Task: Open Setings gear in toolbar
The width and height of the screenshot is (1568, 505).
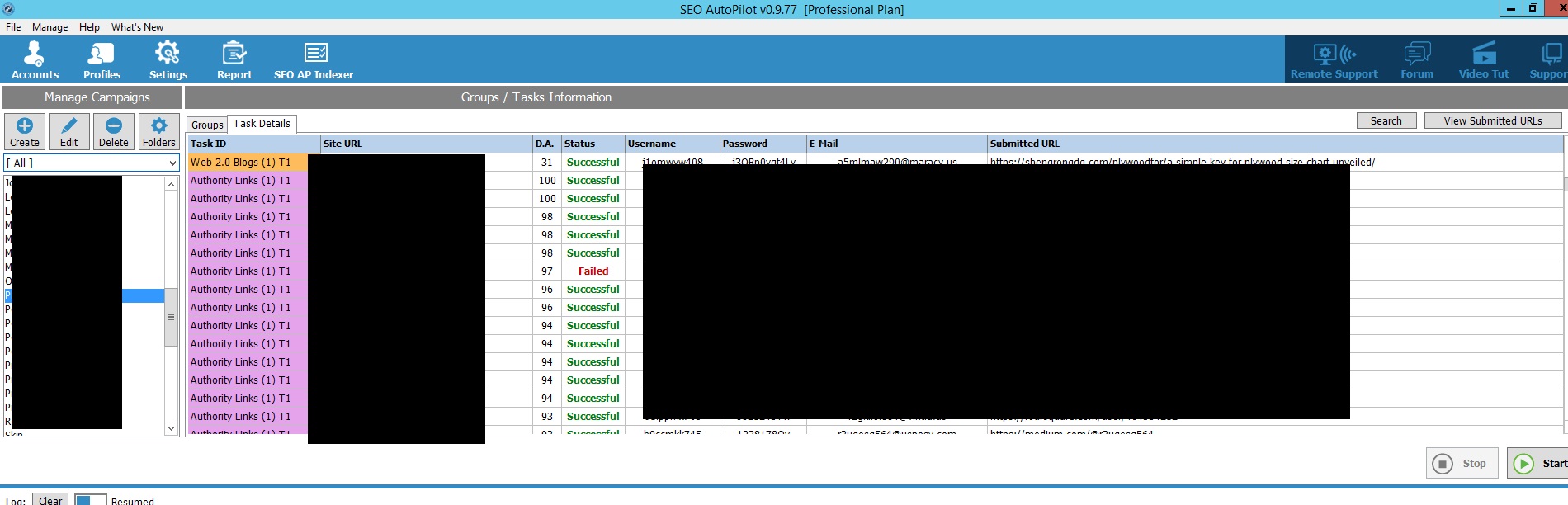Action: click(x=168, y=59)
